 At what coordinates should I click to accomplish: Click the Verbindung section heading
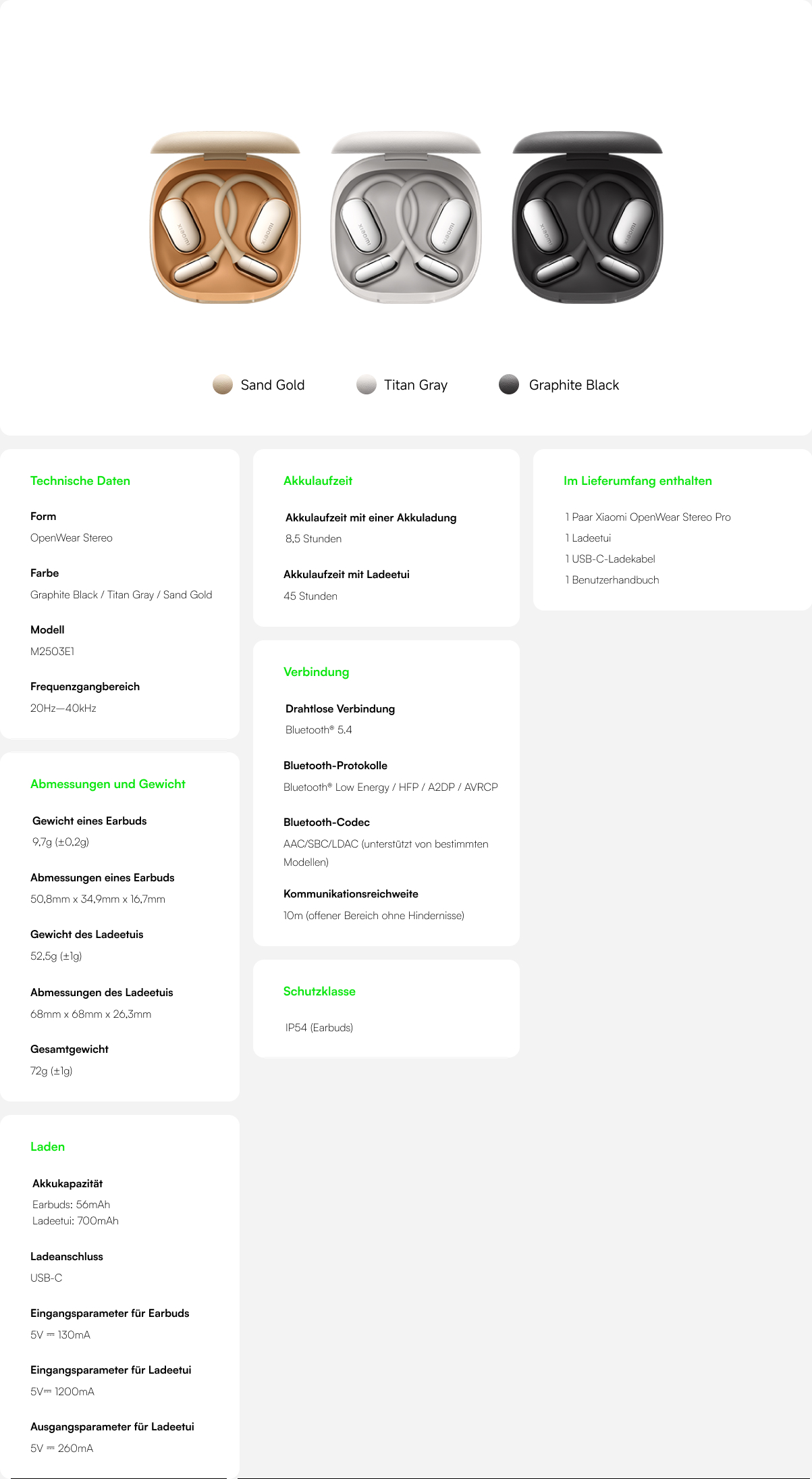[316, 672]
